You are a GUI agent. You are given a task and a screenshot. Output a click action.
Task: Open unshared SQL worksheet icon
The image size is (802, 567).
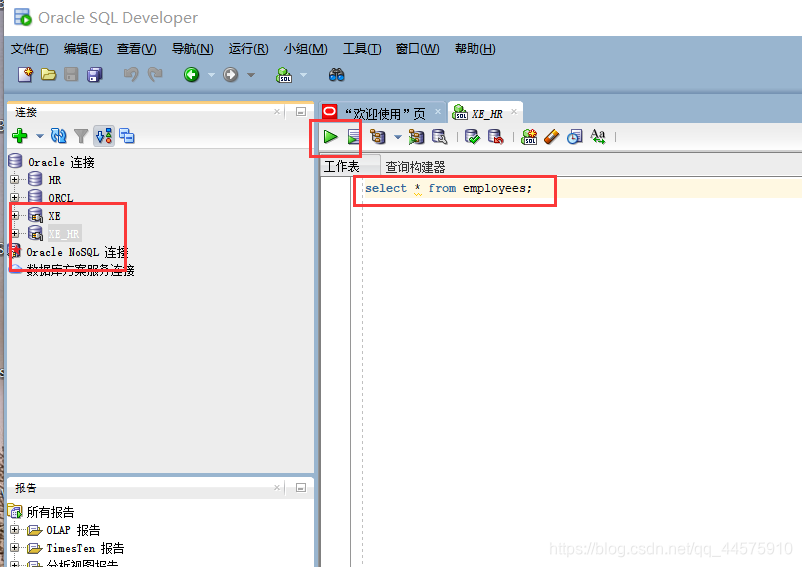click(x=529, y=137)
